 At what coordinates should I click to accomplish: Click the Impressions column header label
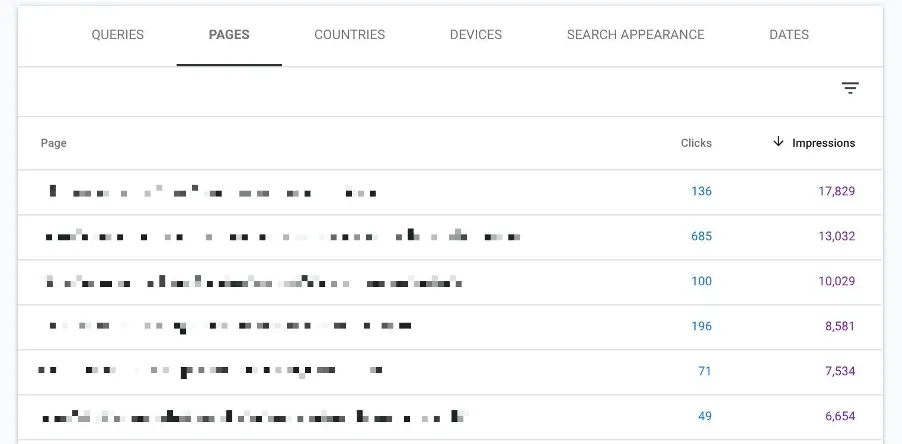click(823, 143)
